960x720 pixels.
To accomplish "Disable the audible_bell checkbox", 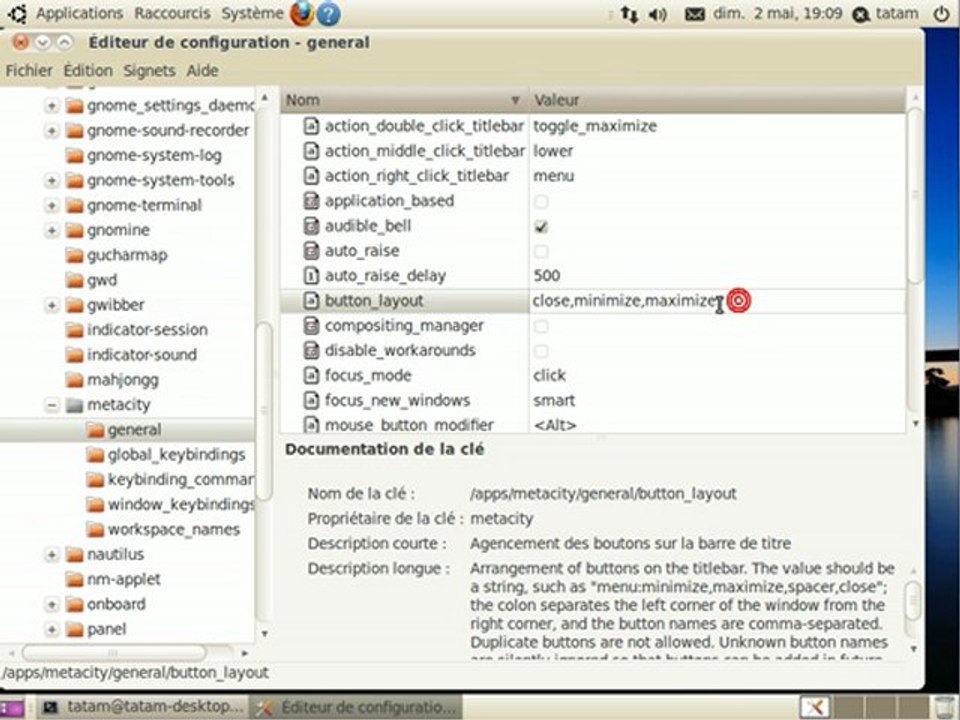I will click(541, 227).
